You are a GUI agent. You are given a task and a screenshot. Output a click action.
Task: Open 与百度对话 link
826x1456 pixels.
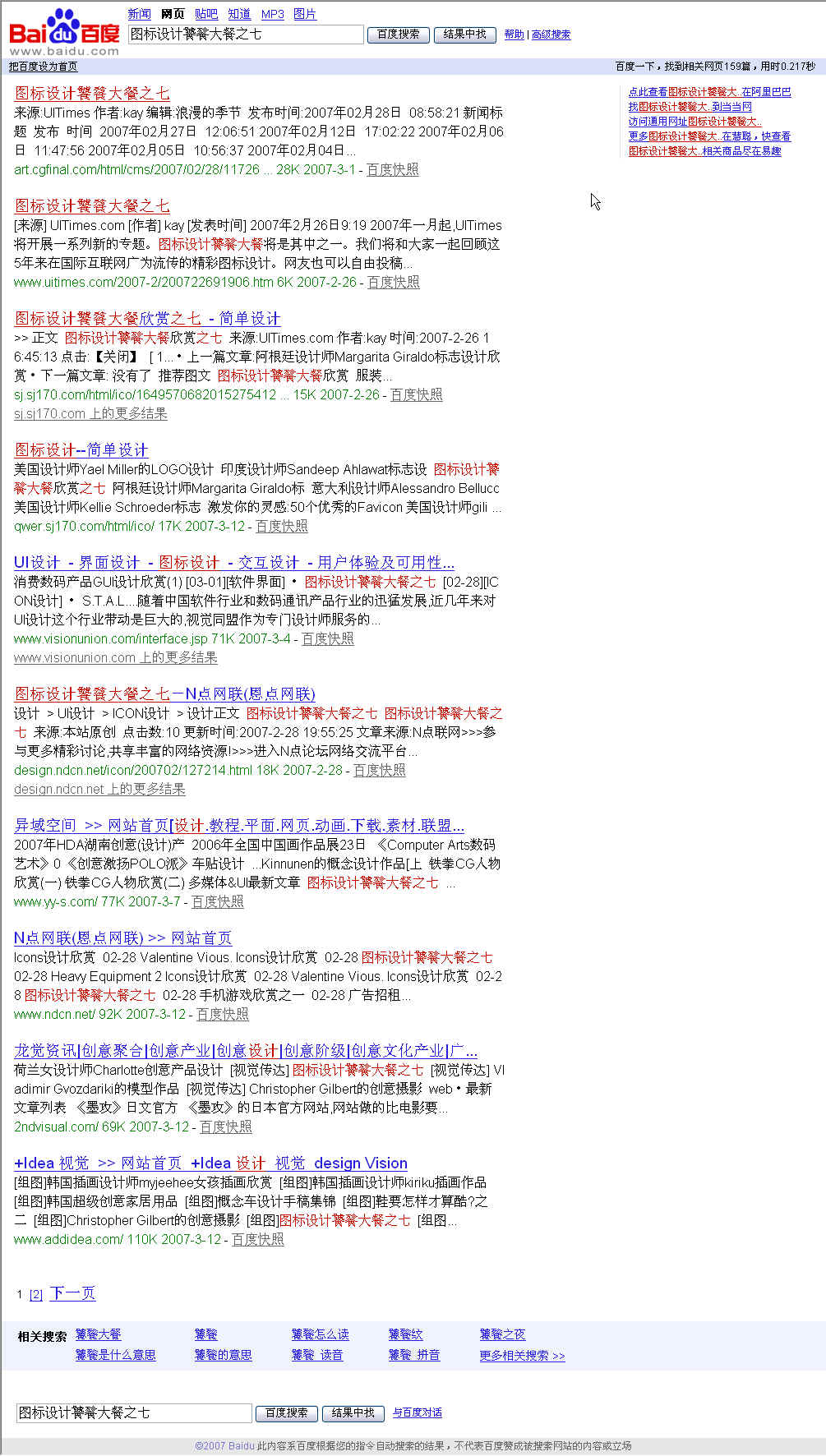tap(417, 1412)
